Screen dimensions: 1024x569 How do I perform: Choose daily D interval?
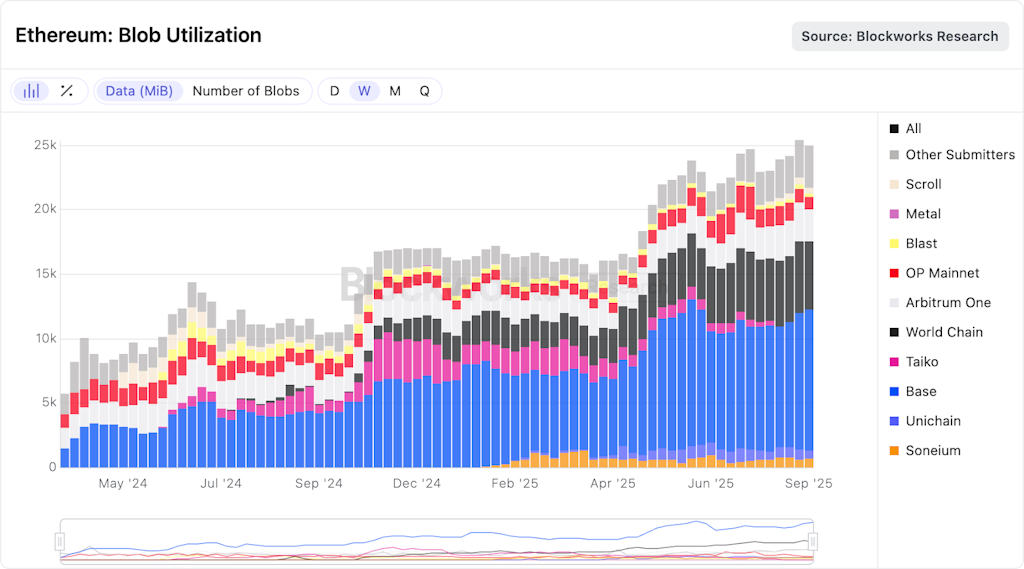click(334, 91)
